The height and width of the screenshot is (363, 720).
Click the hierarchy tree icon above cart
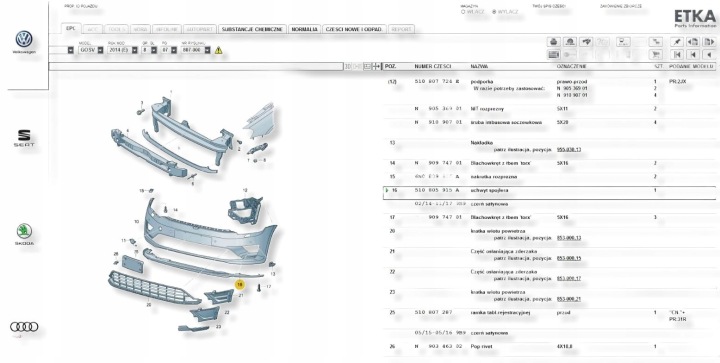click(x=656, y=42)
